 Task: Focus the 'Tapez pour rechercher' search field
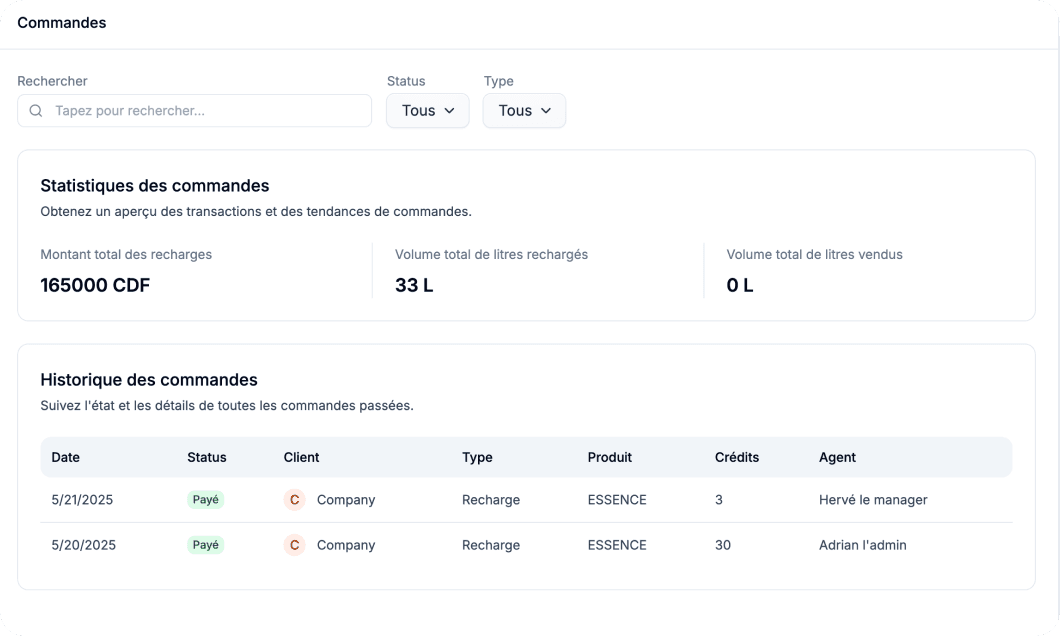pos(205,111)
